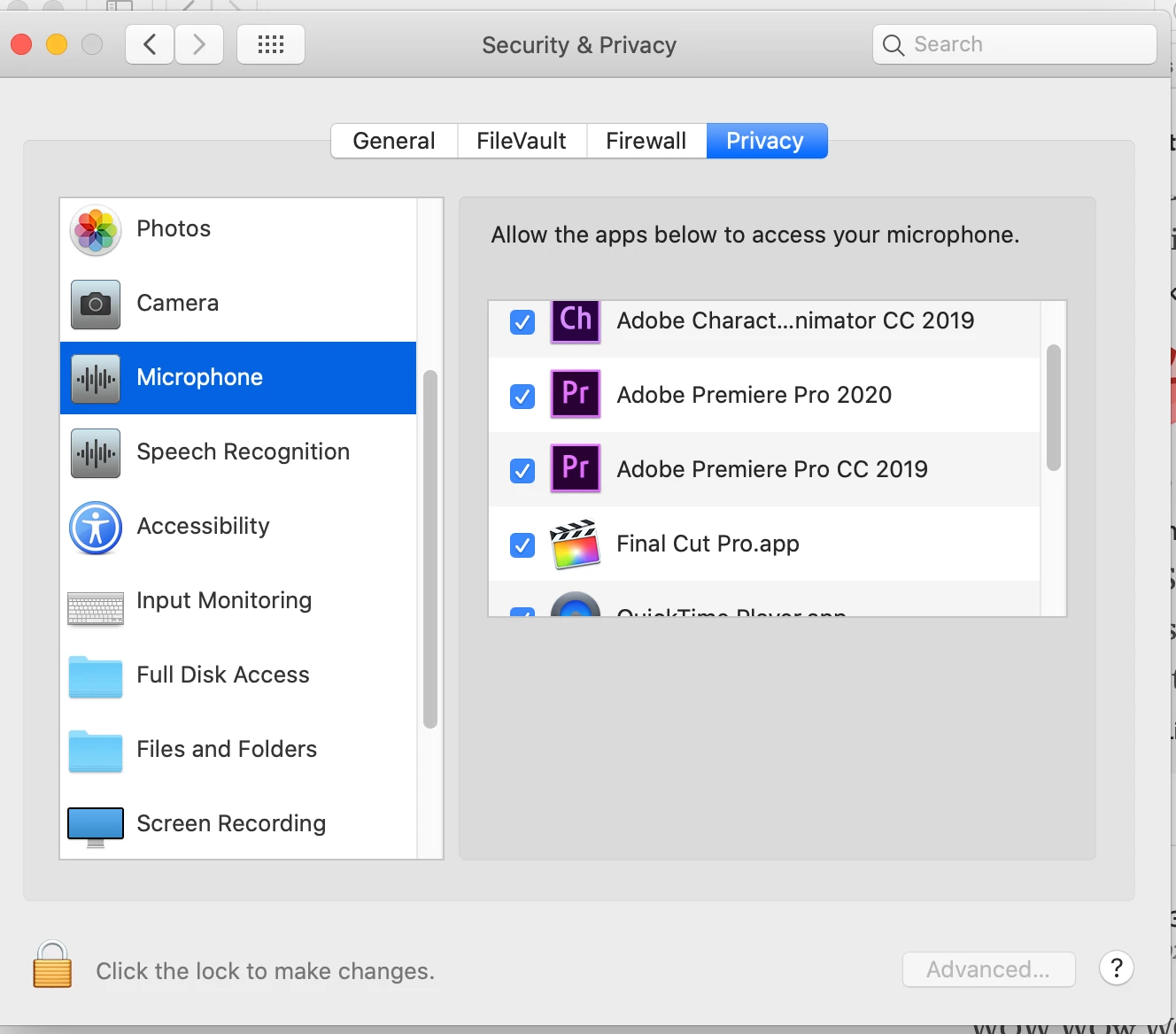Select Files and Folders in the list
The width and height of the screenshot is (1176, 1034).
[x=238, y=750]
